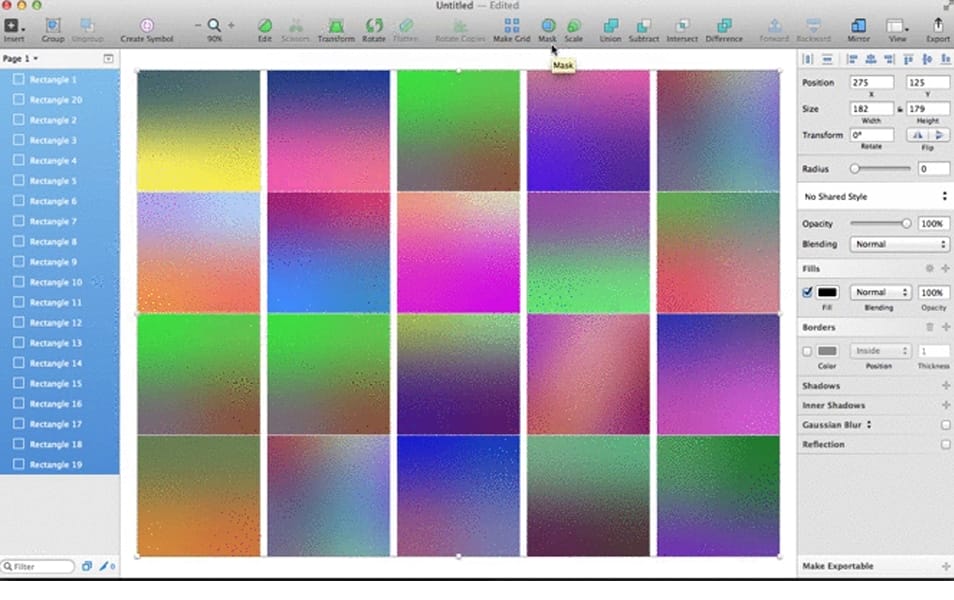Click the black Fill color swatch
This screenshot has width=954, height=600.
pos(828,292)
